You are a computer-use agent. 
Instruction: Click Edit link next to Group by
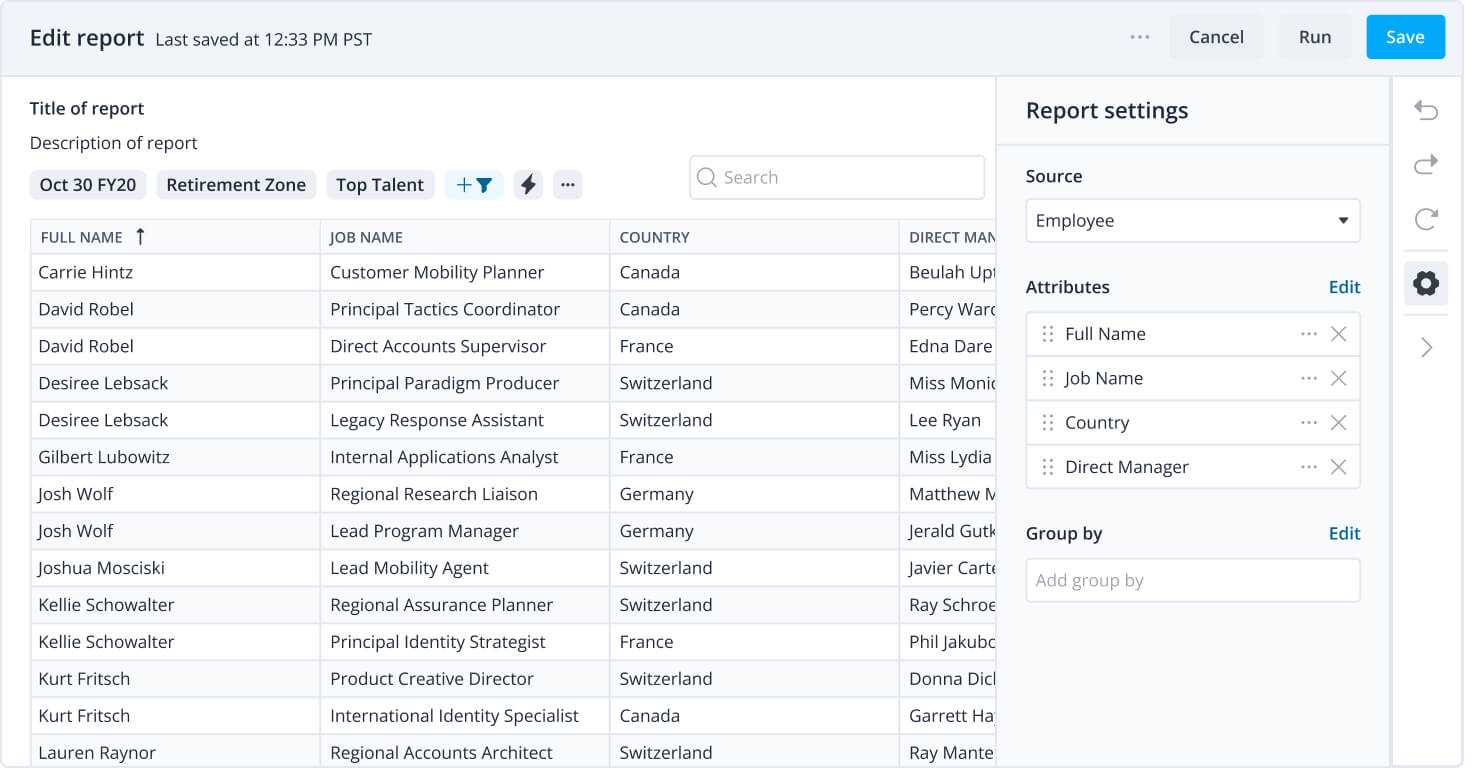[1344, 533]
